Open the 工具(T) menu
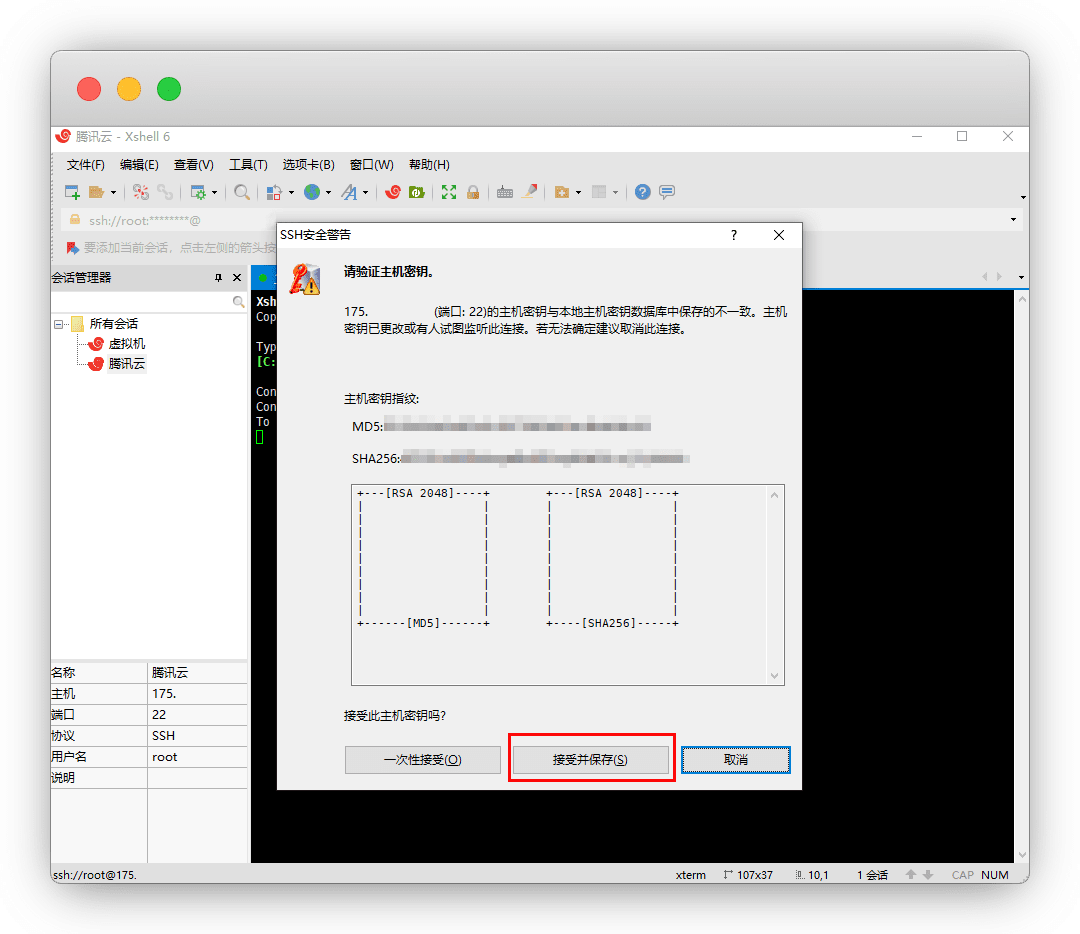Screen dimensions: 1080x934 [248, 165]
